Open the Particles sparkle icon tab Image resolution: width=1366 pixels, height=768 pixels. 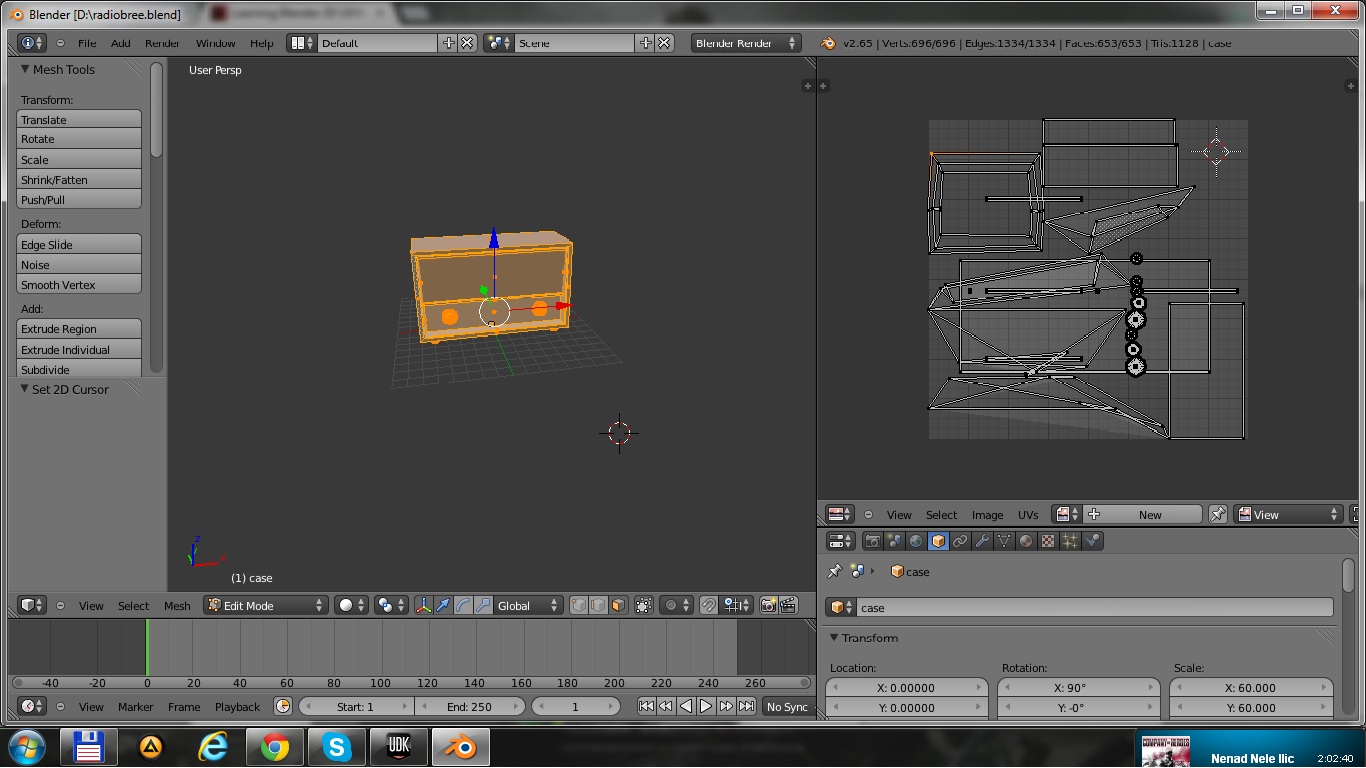pyautogui.click(x=1070, y=541)
